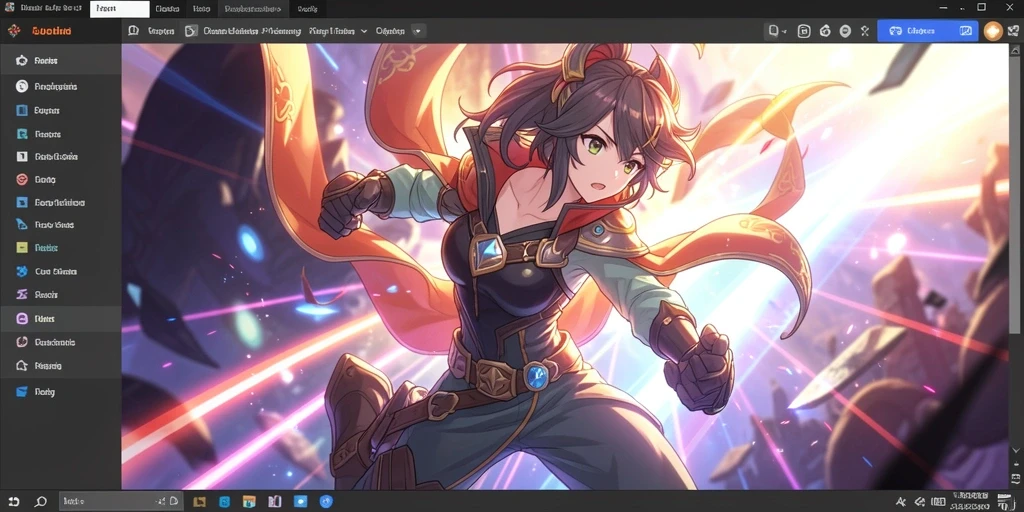Viewport: 1024px width, 512px height.
Task: Click the play-in-box icon in toolbar
Action: (x=191, y=31)
